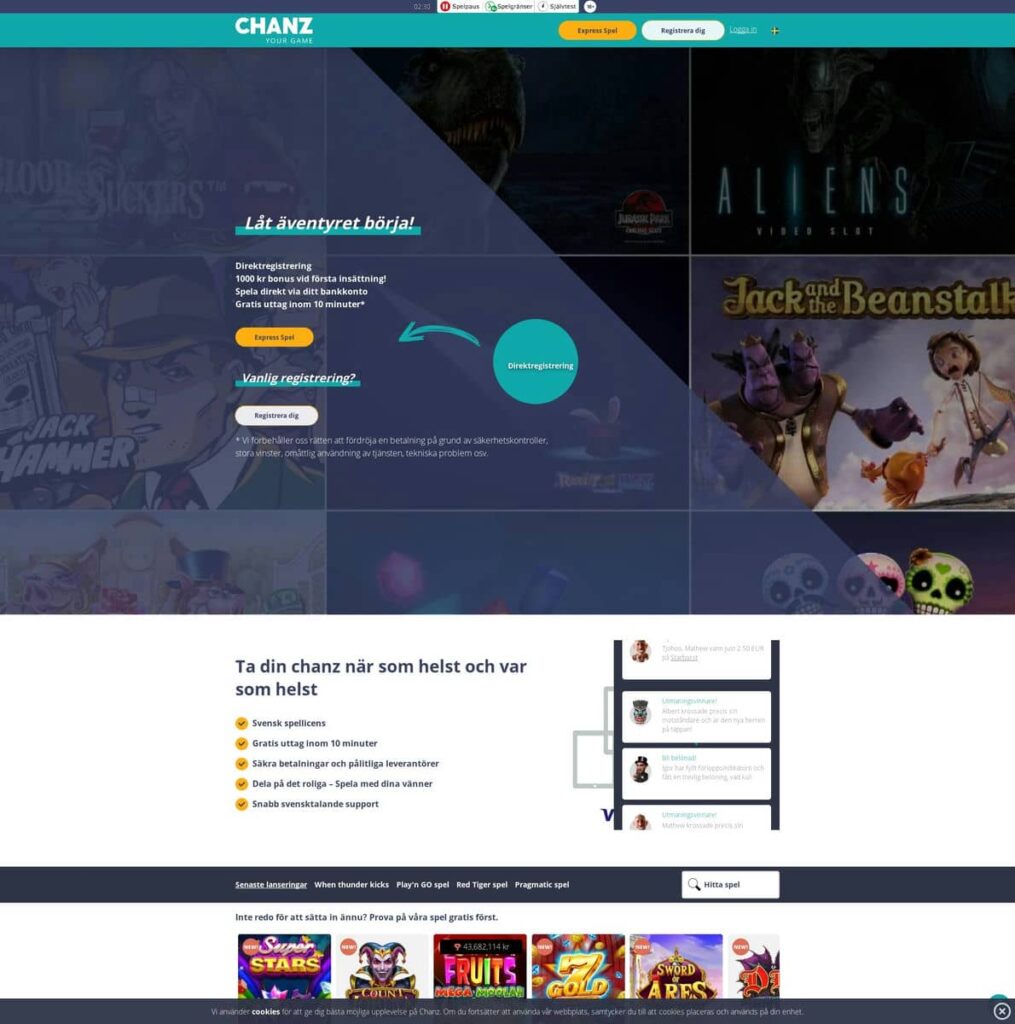Click orange Express Spel hero button

tap(274, 337)
